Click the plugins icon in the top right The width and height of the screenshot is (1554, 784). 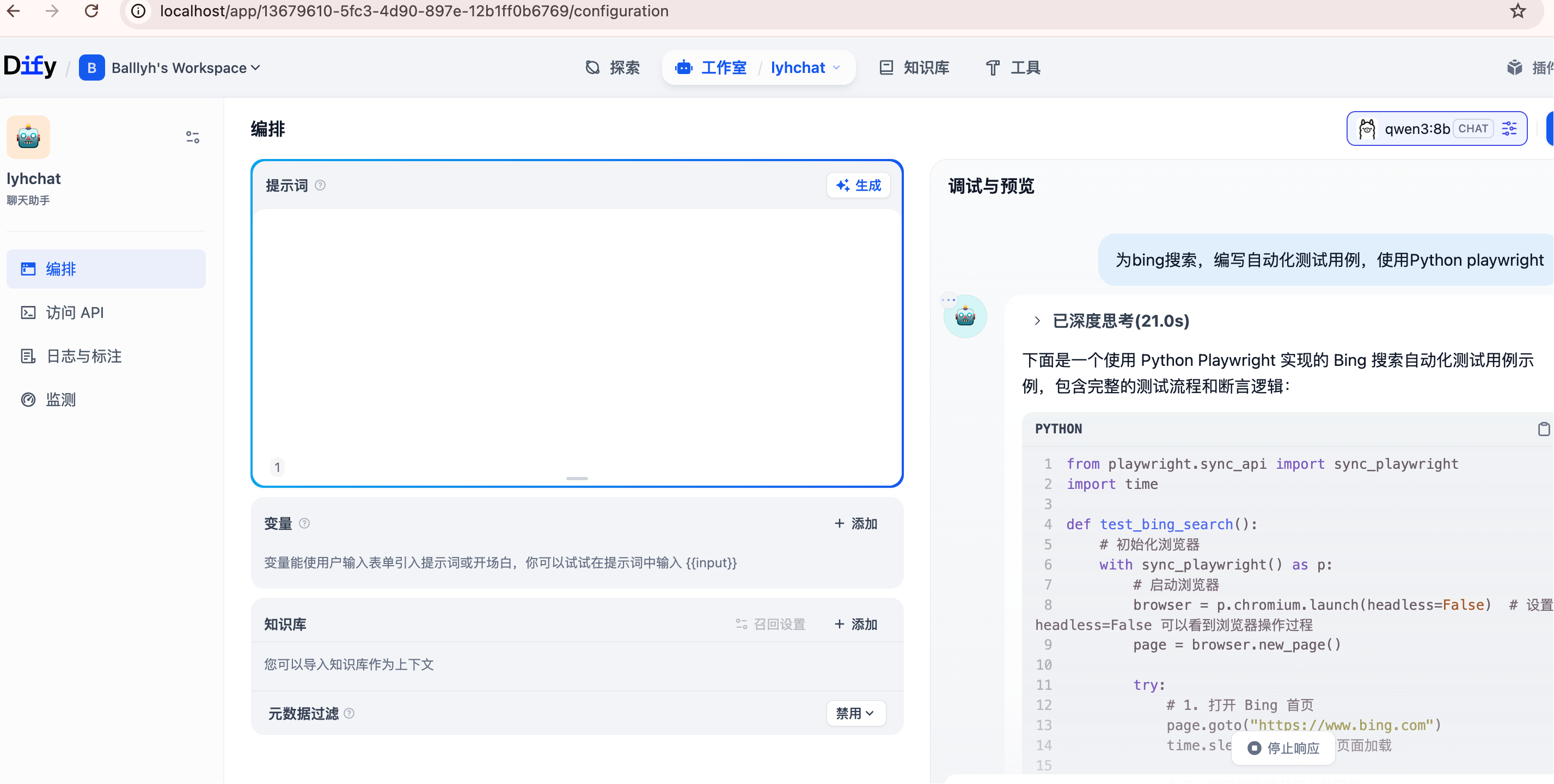pyautogui.click(x=1515, y=67)
